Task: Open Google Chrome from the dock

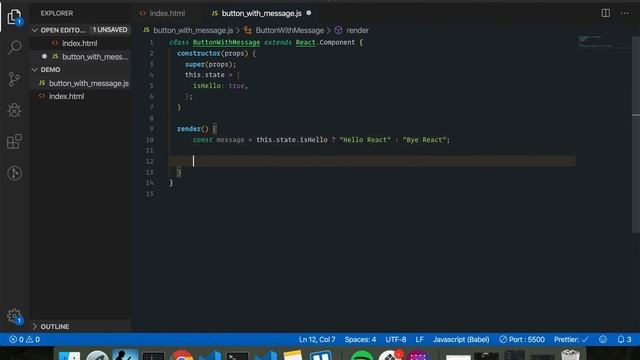Action: (x=181, y=355)
